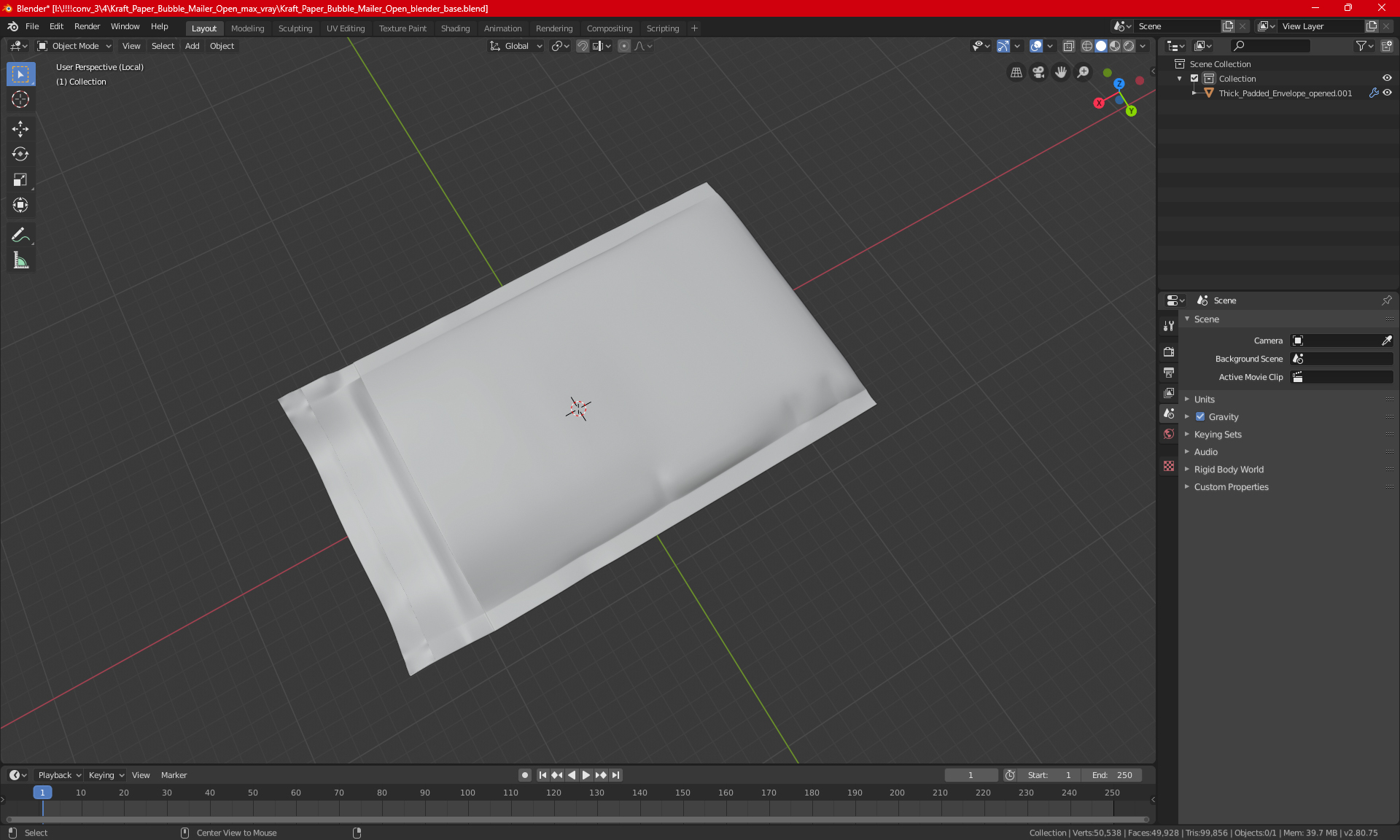Click the hand pan-view gizmo

coord(1061,72)
